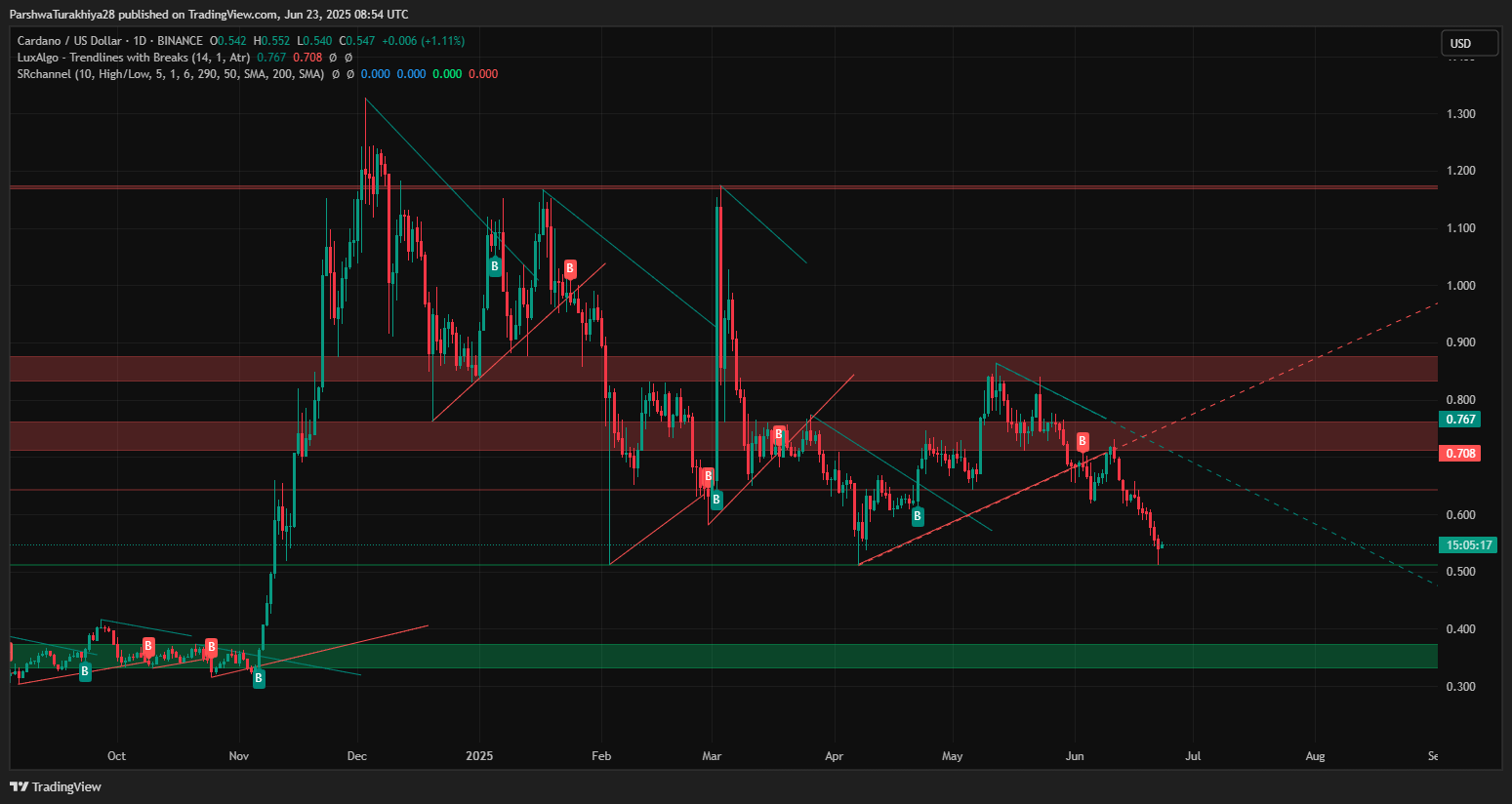The image size is (1512, 804).
Task: Select the red B marker in mid-January
Action: click(570, 268)
